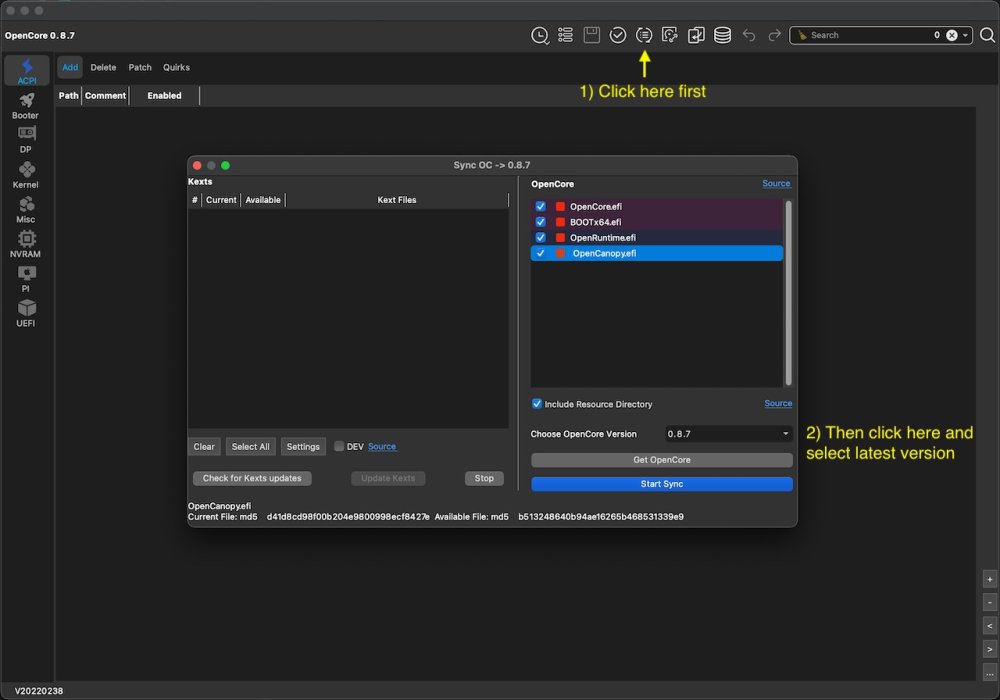
Task: Click the greater-than arrow button
Action: pos(989,649)
